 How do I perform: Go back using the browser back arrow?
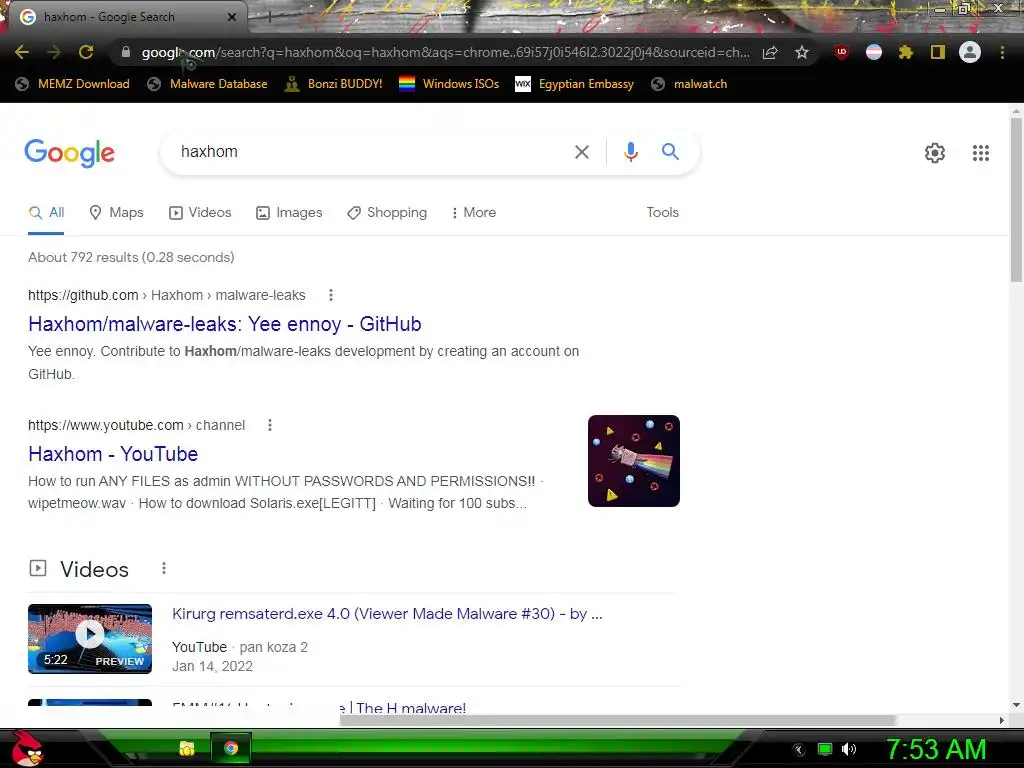(x=22, y=52)
